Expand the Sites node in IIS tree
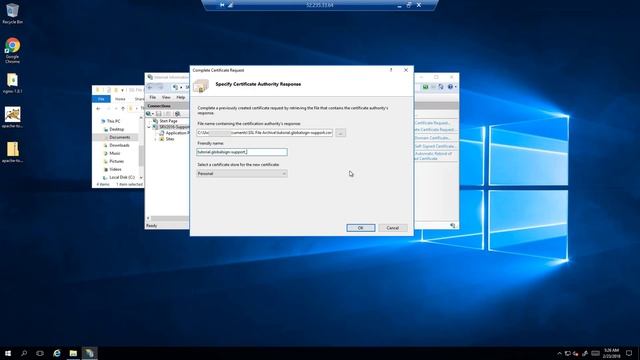 tap(156, 139)
